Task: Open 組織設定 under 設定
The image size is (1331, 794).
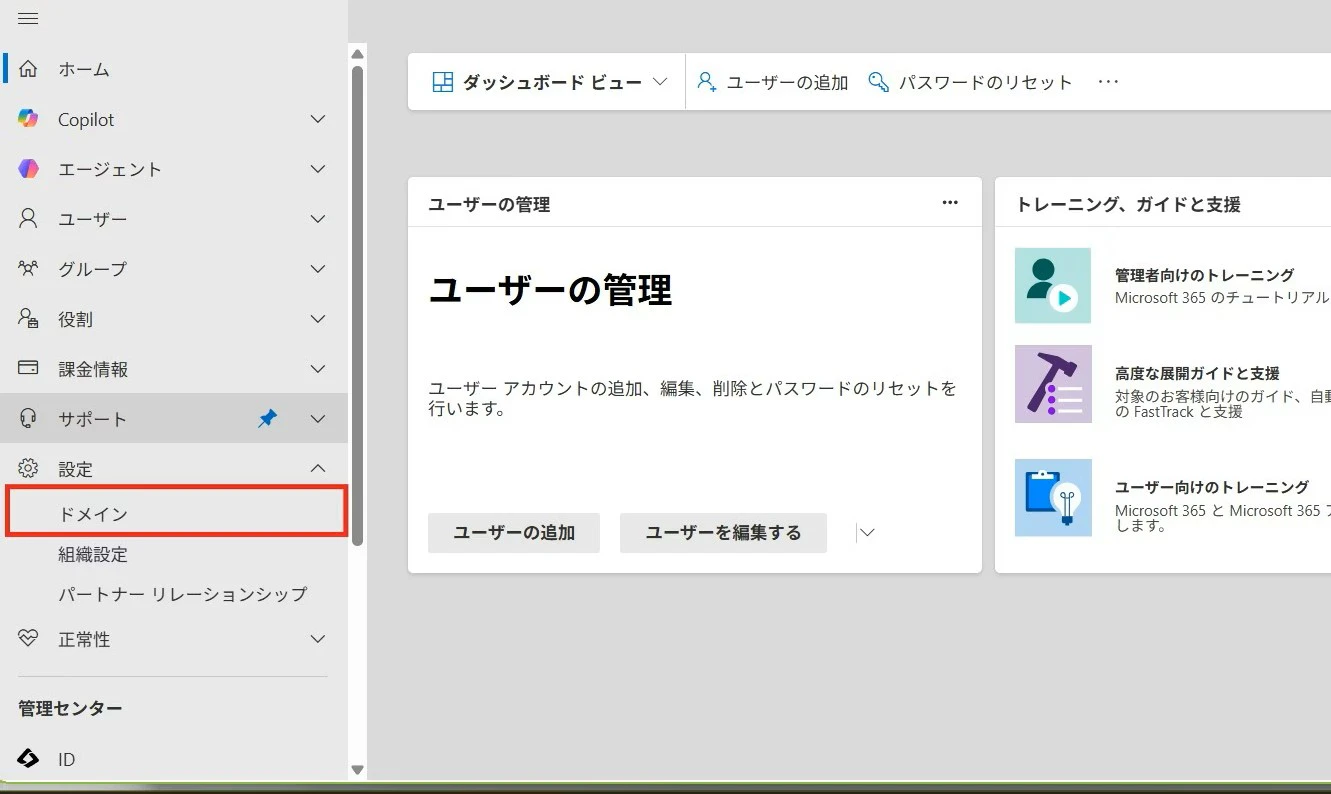Action: [93, 554]
